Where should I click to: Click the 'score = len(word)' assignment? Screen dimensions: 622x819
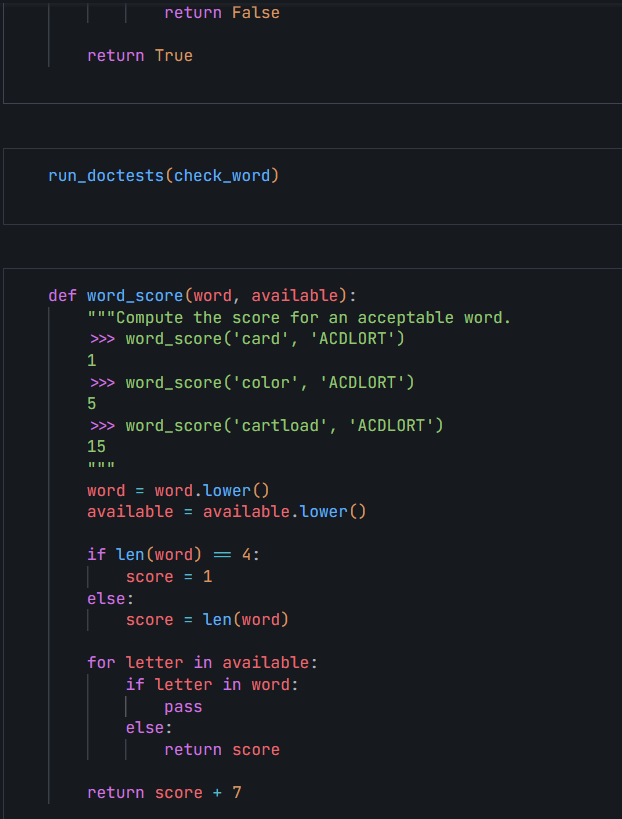point(207,619)
